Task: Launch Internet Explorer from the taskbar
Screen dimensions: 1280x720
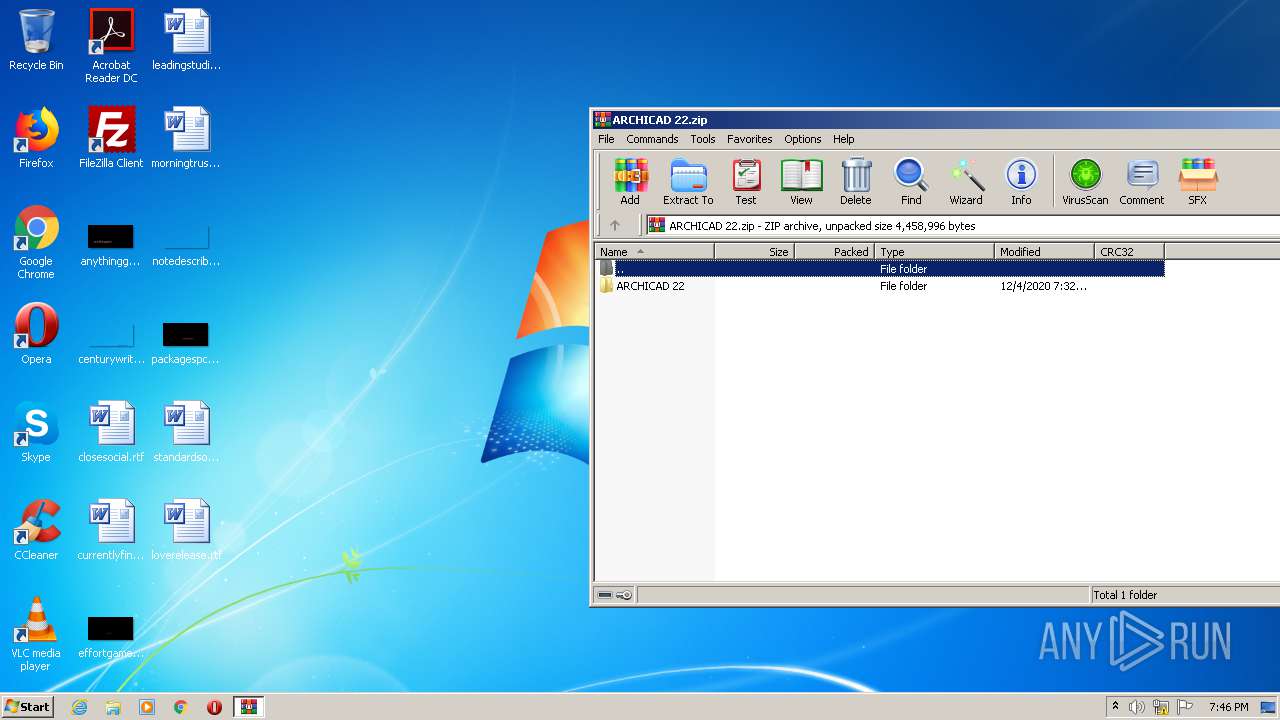Action: [79, 707]
